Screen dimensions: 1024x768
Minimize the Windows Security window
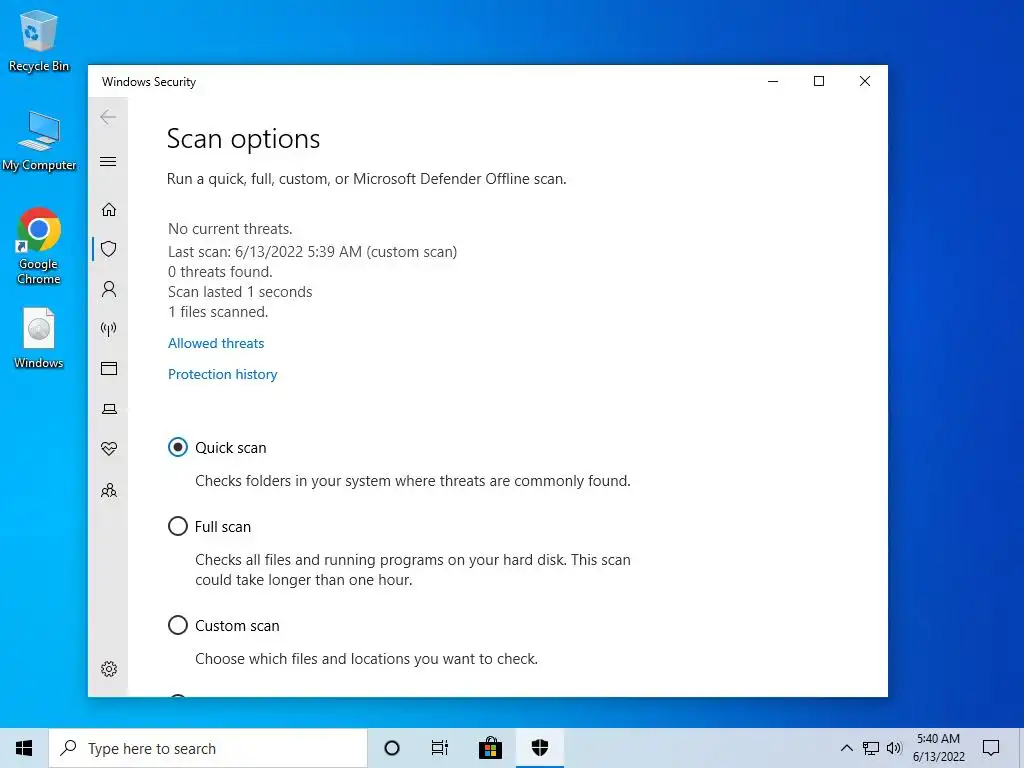pyautogui.click(x=773, y=82)
